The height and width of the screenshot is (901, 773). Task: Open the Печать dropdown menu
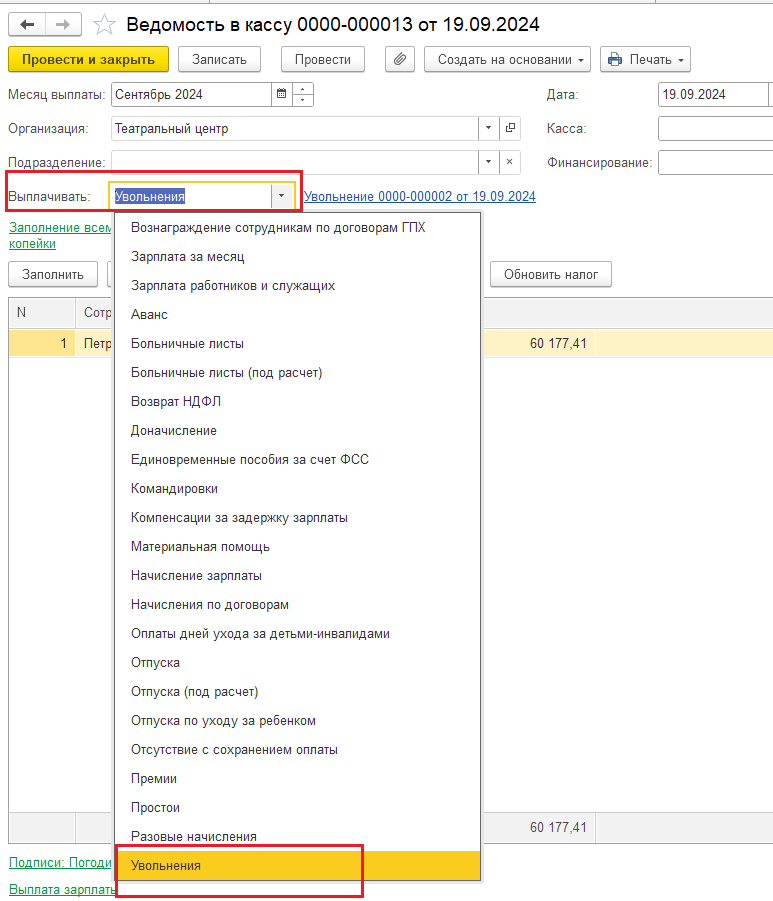(x=645, y=59)
